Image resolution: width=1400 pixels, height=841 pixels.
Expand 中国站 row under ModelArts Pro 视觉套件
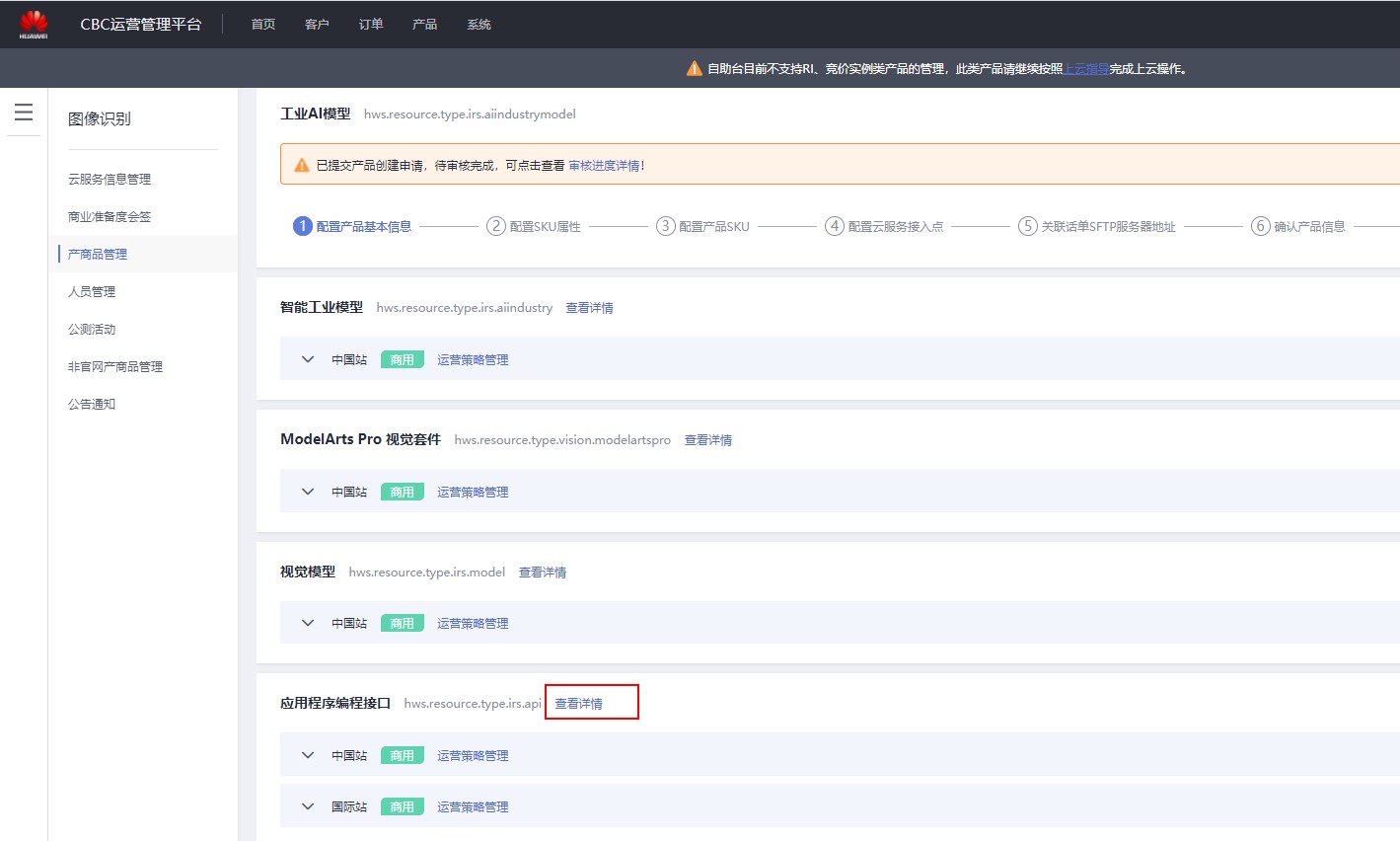[x=308, y=492]
